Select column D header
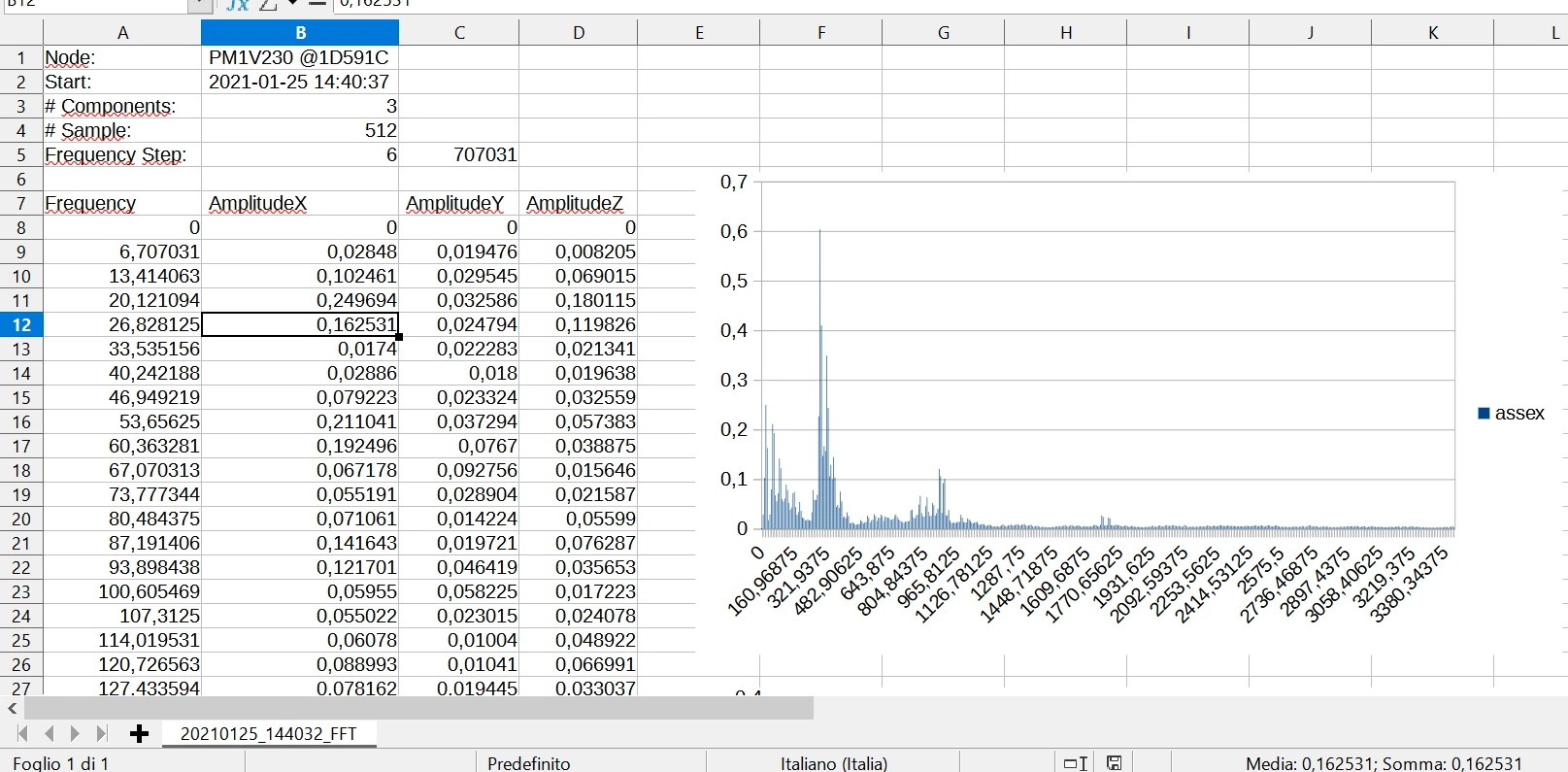This screenshot has width=1568, height=772. (579, 33)
